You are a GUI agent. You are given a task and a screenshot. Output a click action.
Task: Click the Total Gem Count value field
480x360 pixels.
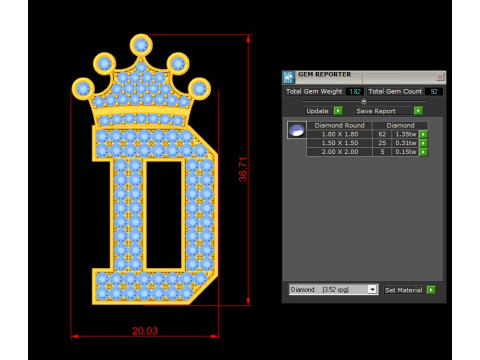click(434, 91)
